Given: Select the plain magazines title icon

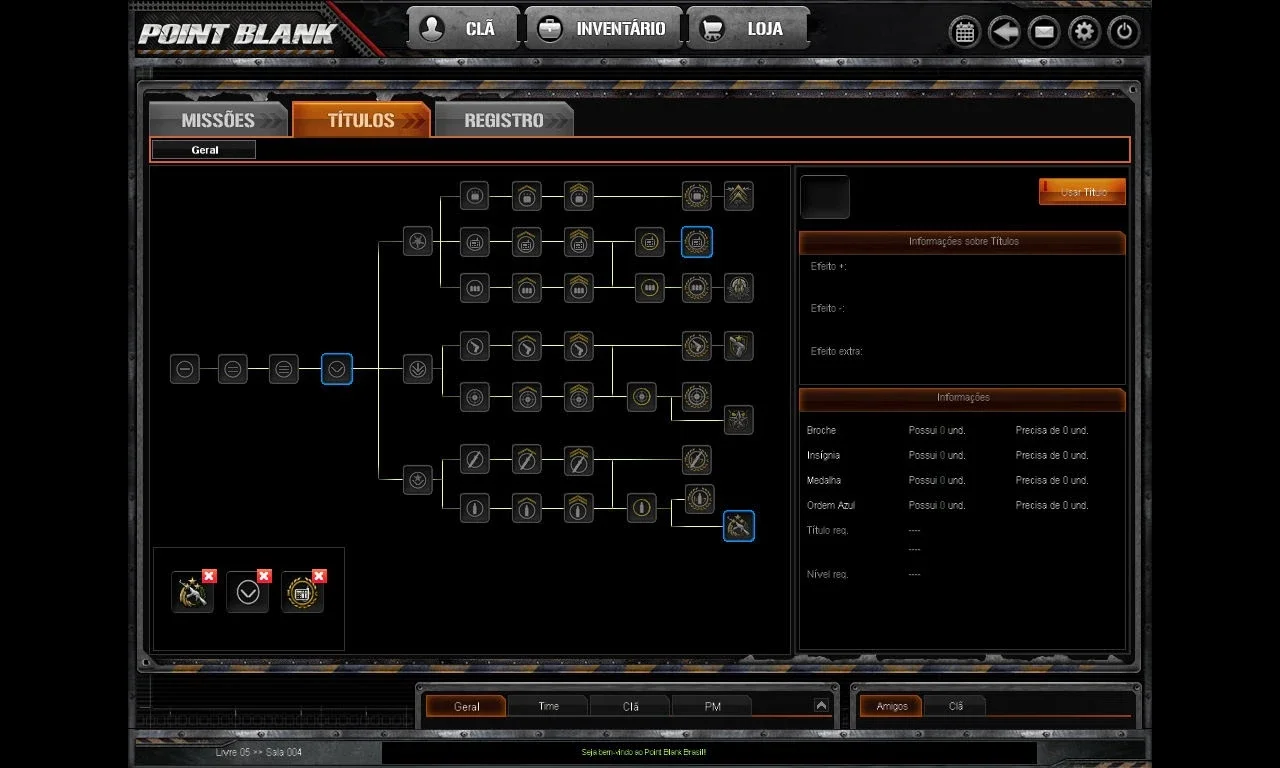Looking at the screenshot, I should 475,288.
